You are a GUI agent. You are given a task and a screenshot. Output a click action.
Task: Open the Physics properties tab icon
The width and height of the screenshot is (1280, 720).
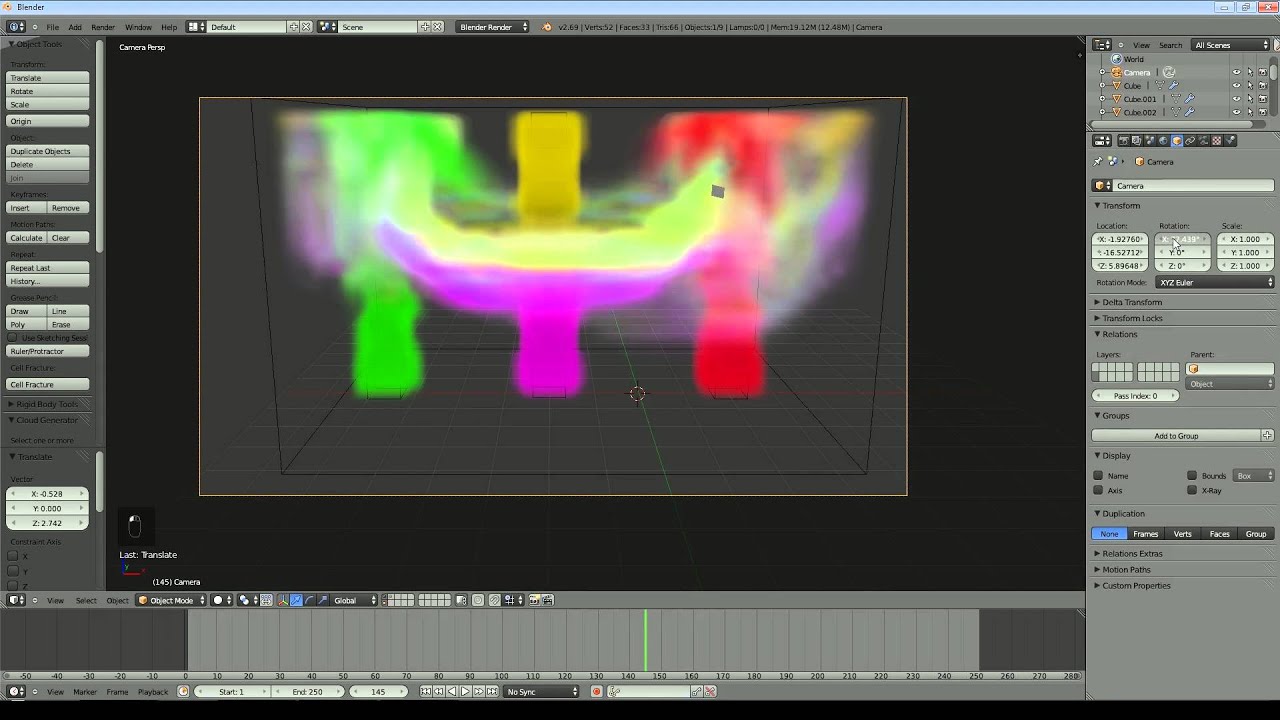point(1230,141)
